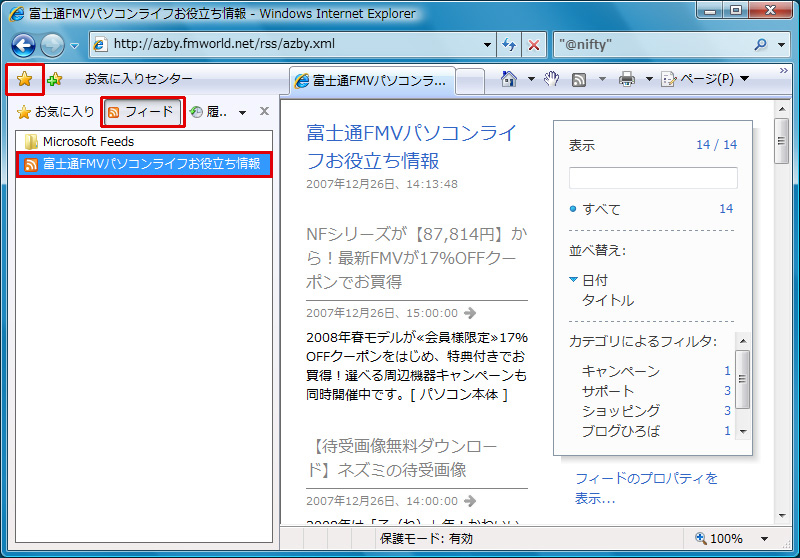Viewport: 800px width, 558px height.
Task: Select the 富士通FMVパソコンライフお役立ち情報 feed
Action: click(x=144, y=164)
